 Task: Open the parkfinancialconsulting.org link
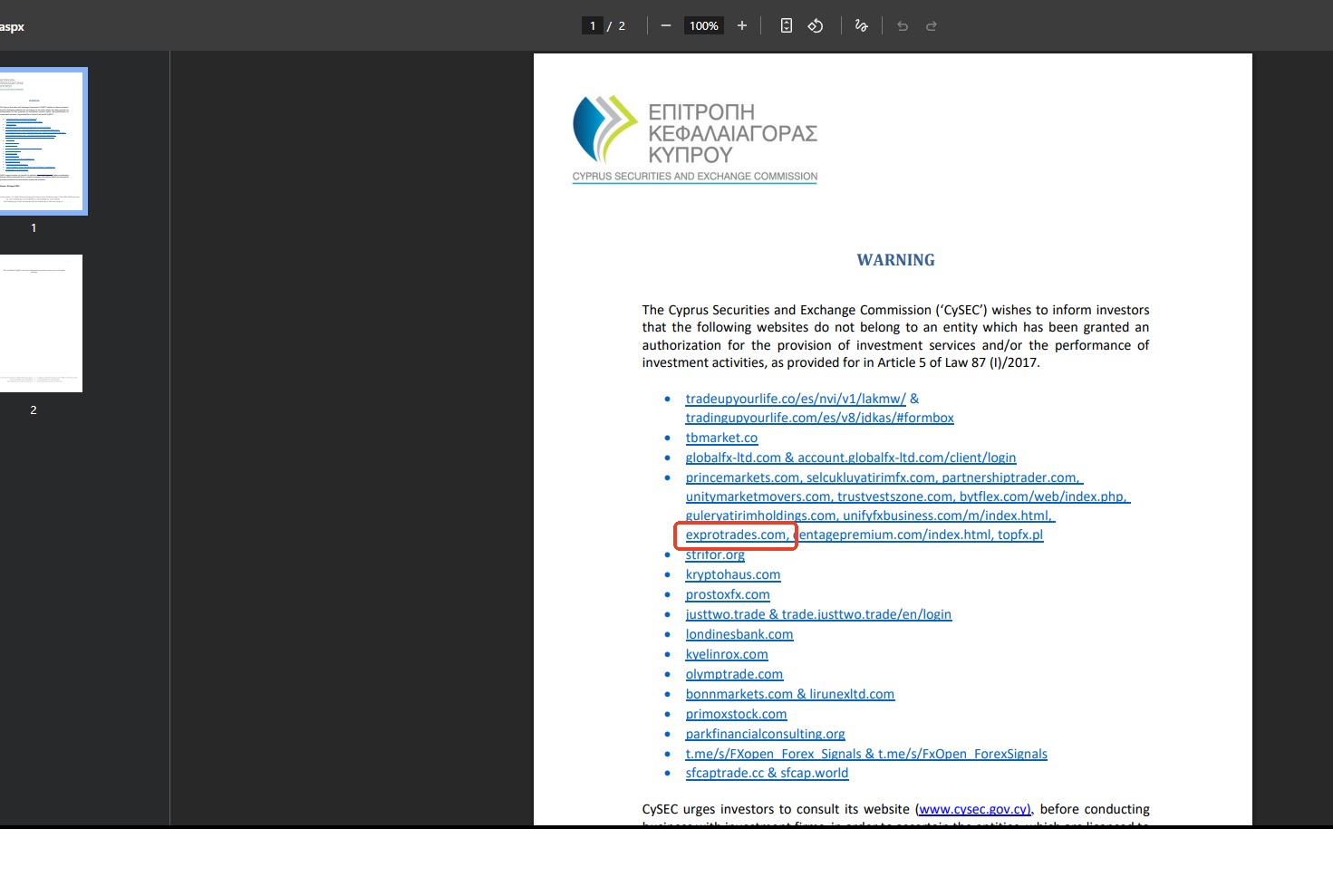coord(765,734)
